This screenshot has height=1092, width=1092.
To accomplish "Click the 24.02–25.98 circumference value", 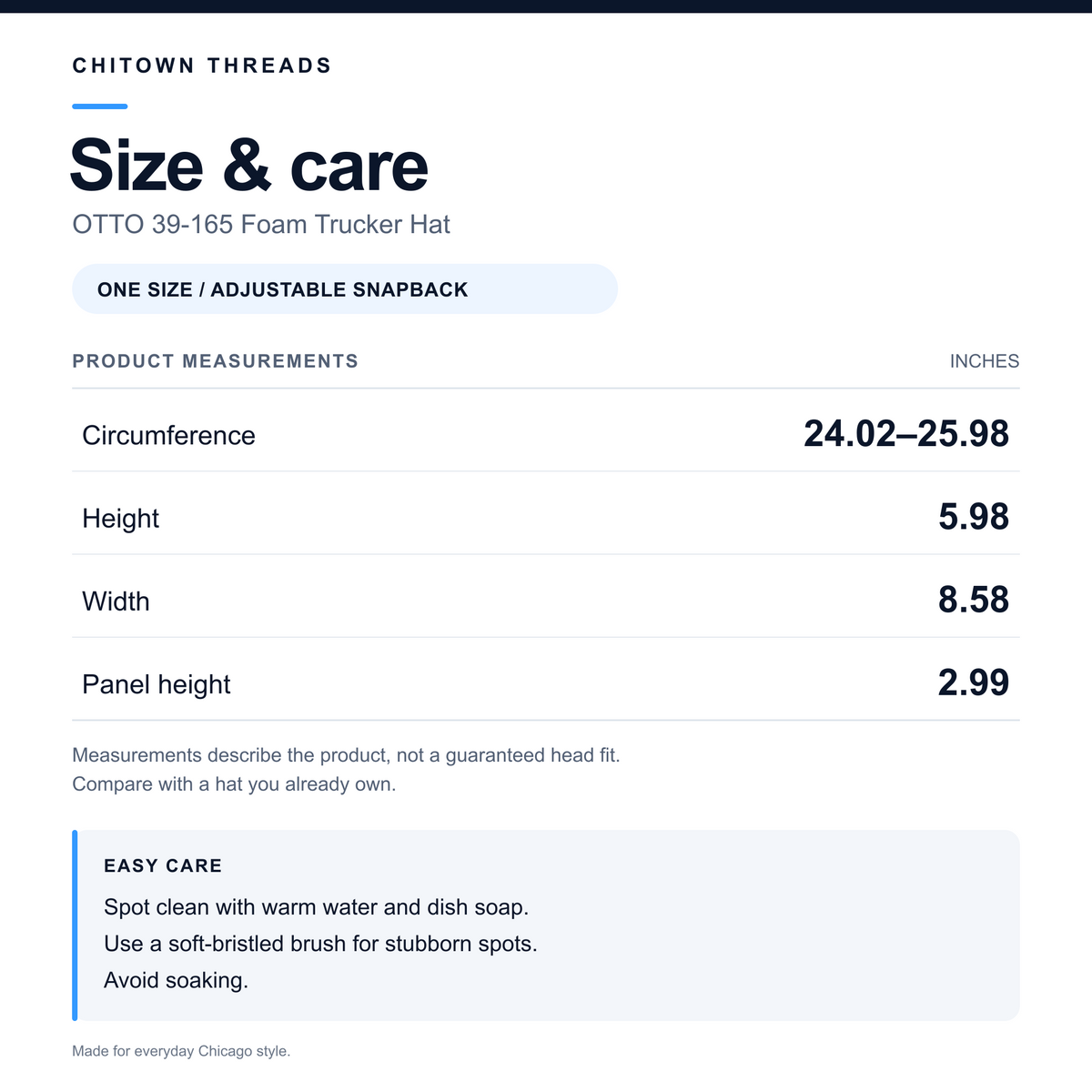I will (906, 433).
